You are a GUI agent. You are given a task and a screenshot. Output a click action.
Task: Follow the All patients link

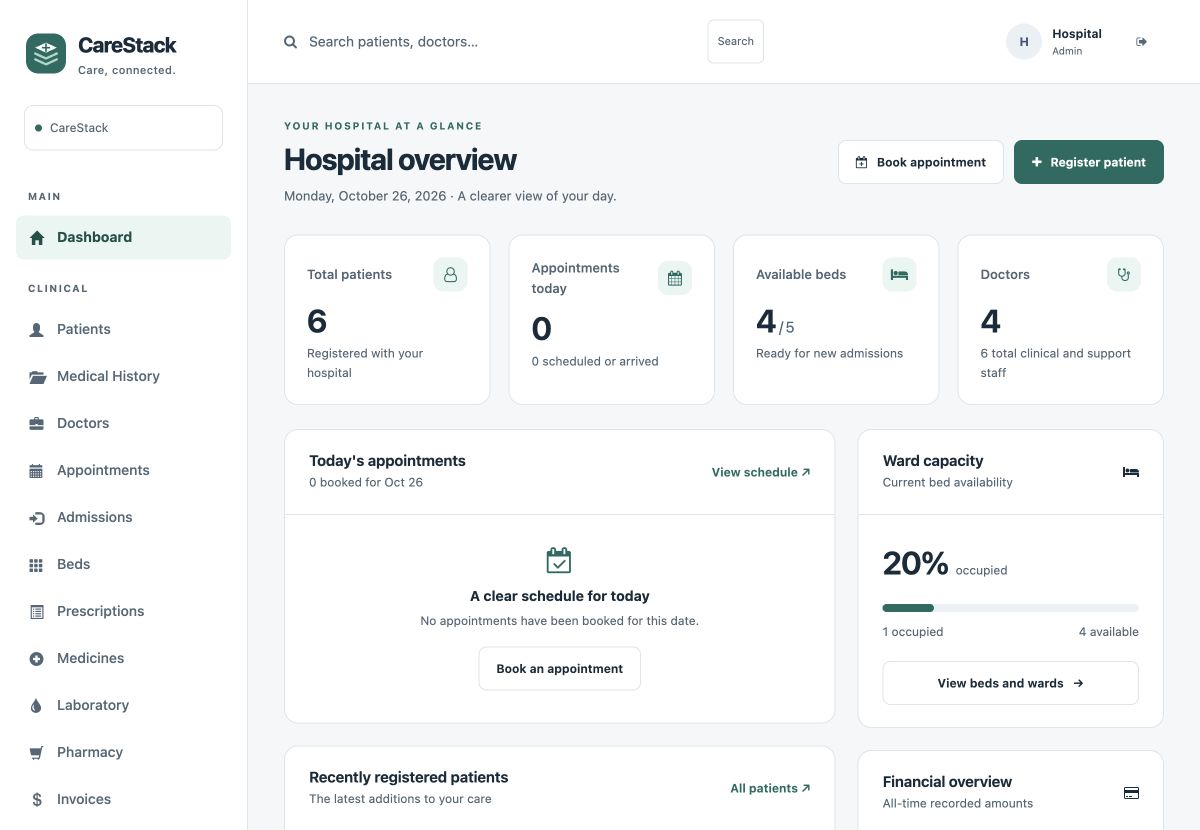click(x=770, y=788)
